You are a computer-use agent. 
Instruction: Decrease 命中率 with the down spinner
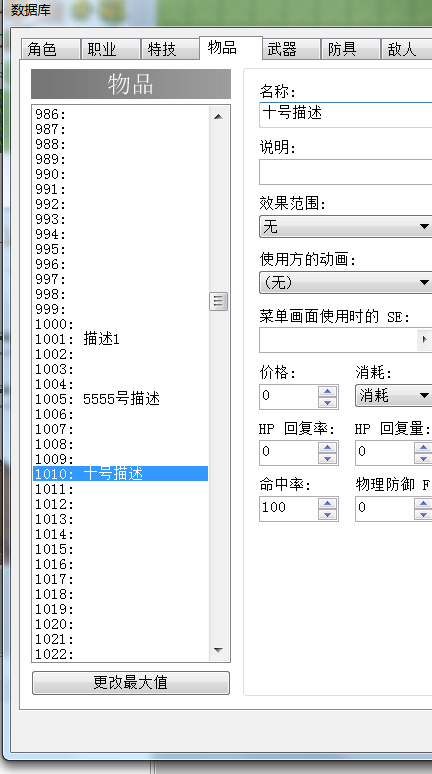328,514
